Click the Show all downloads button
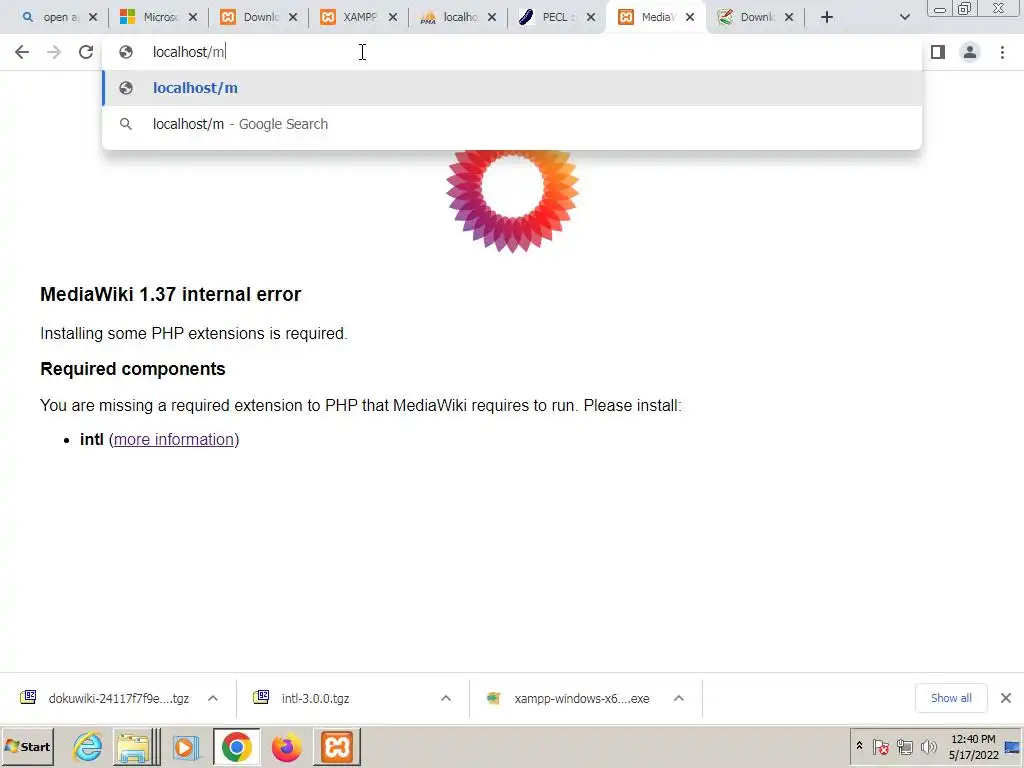The height and width of the screenshot is (768, 1024). click(951, 698)
